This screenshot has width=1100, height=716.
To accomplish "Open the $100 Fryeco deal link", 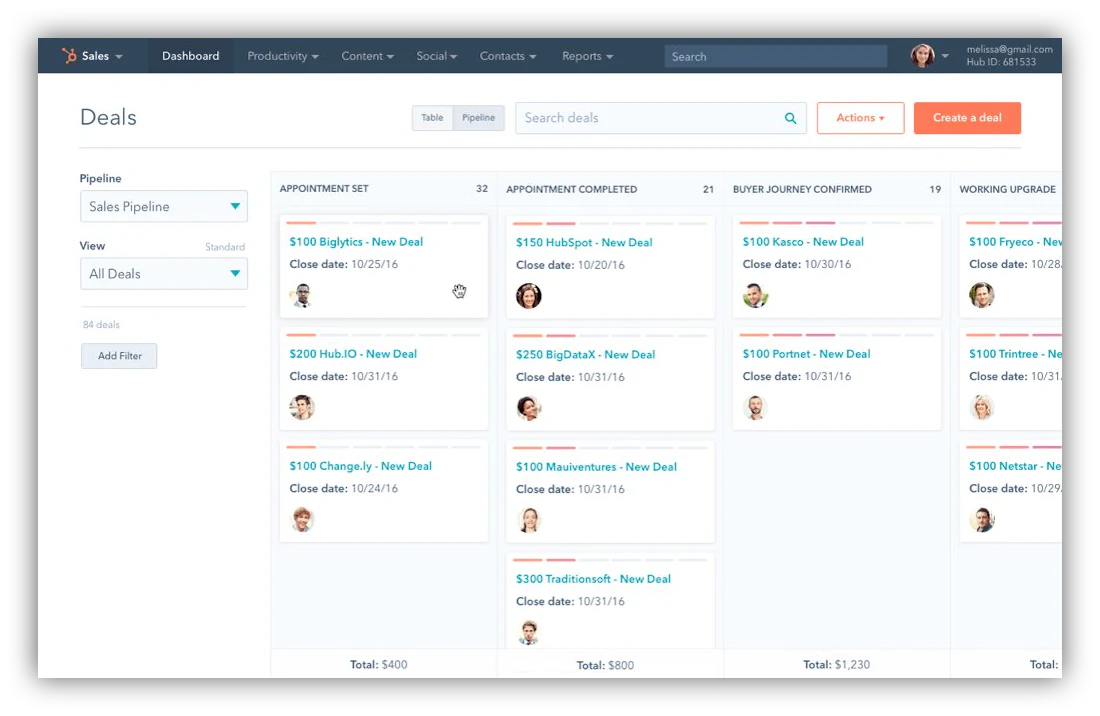I will click(x=1015, y=242).
